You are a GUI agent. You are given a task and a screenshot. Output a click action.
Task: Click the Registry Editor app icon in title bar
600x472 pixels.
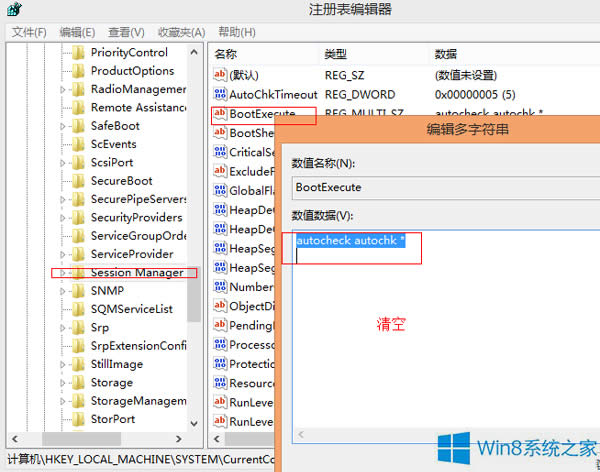coord(14,9)
